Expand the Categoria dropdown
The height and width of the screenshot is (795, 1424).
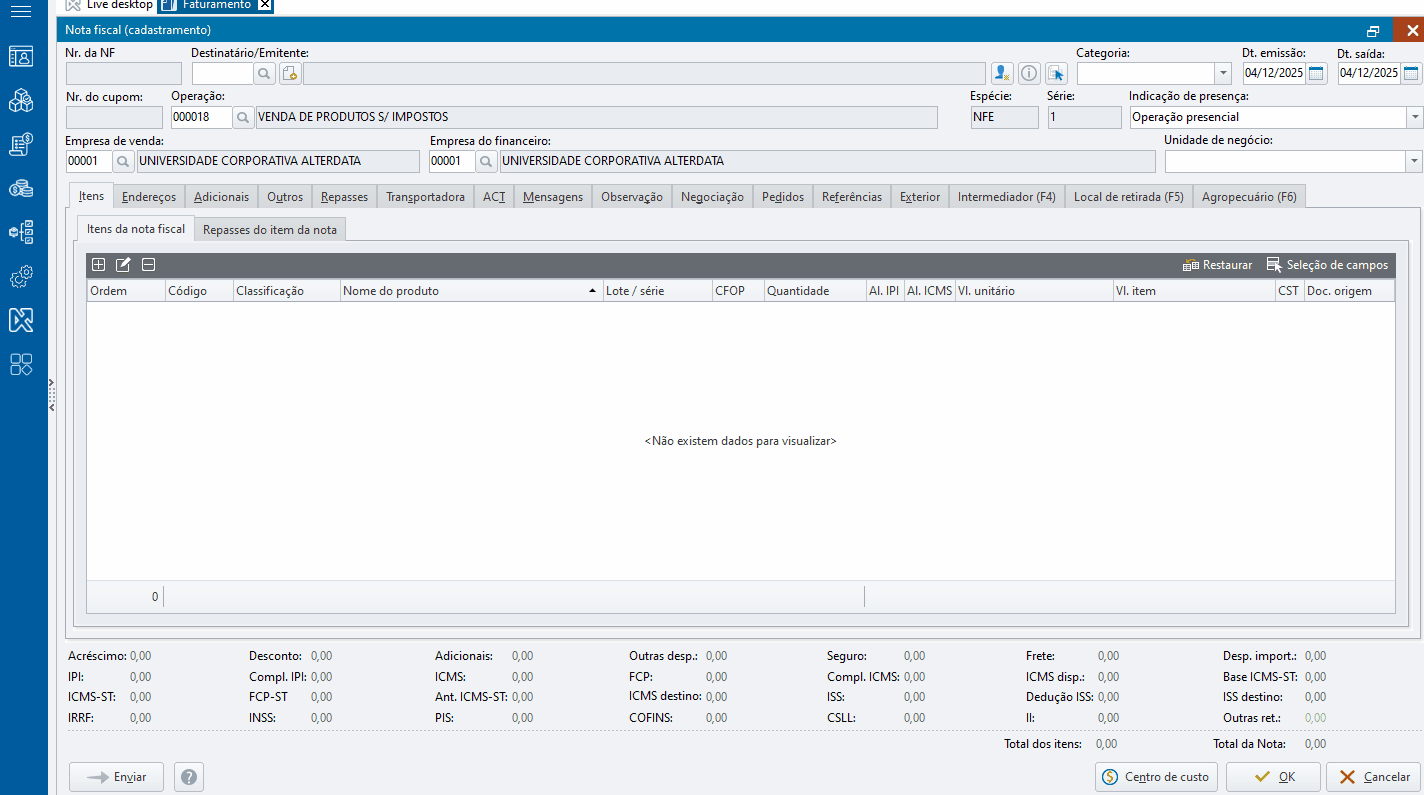coord(1223,73)
